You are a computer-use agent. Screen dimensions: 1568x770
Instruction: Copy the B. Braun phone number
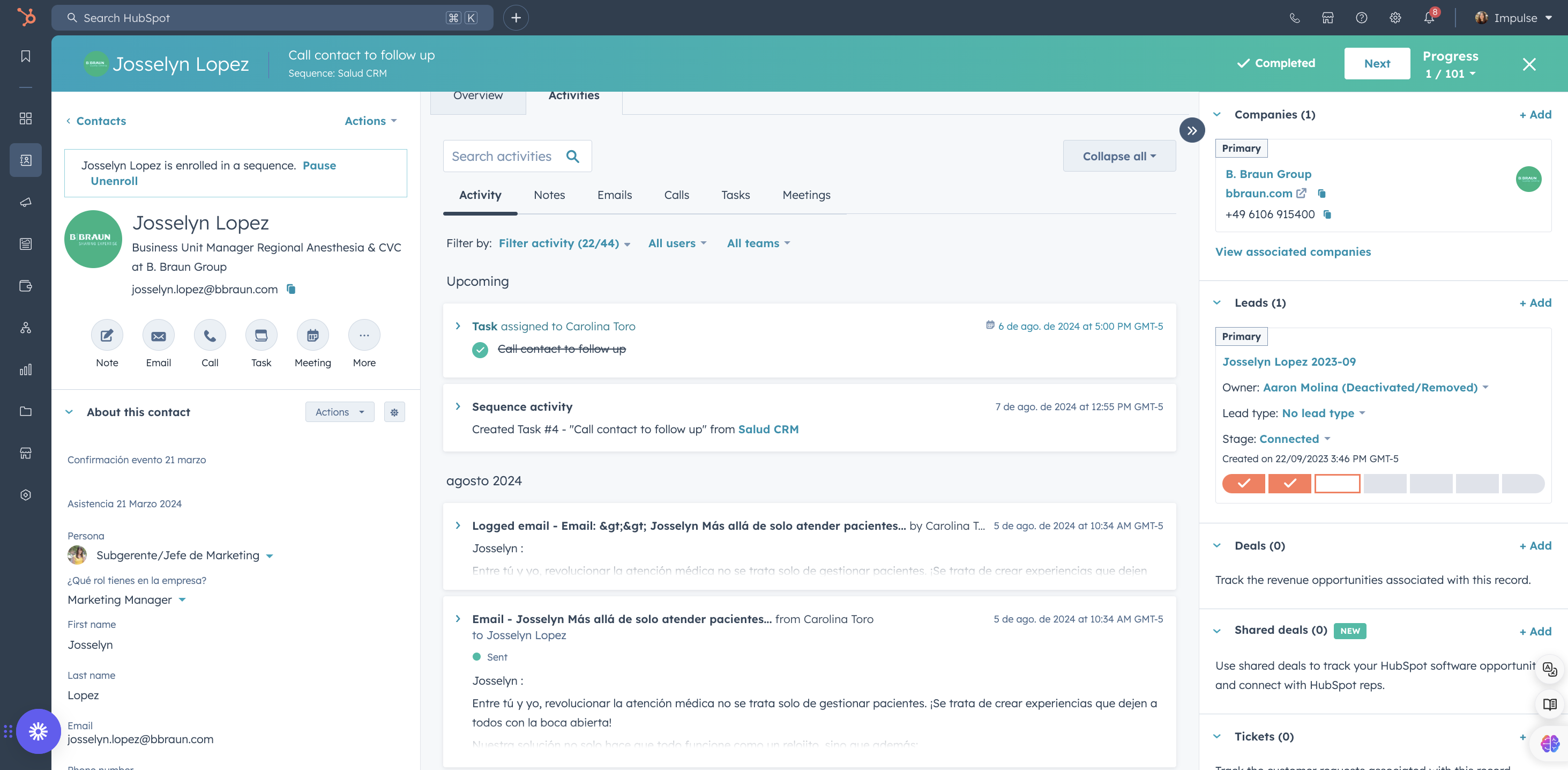coord(1327,214)
